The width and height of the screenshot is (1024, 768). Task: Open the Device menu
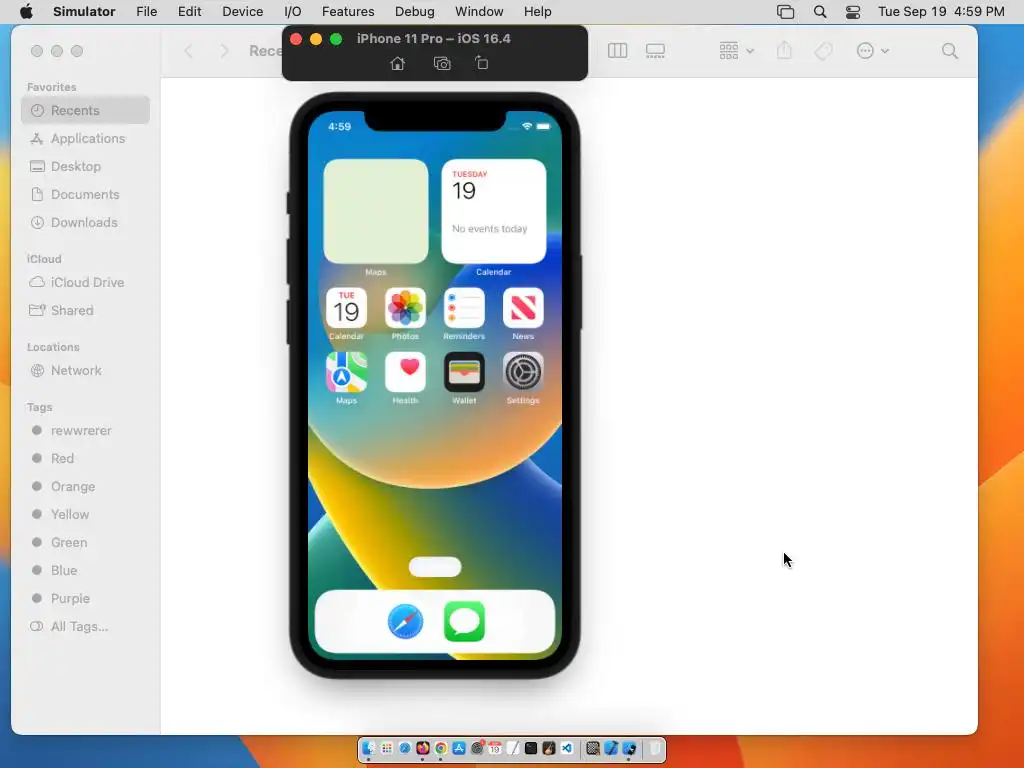242,12
